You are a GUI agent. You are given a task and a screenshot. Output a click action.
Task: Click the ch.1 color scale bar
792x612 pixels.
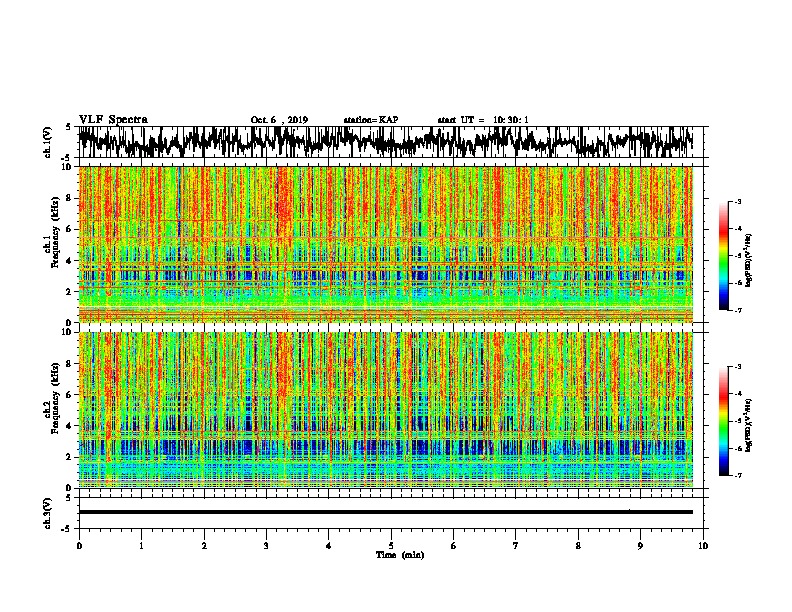[723, 256]
